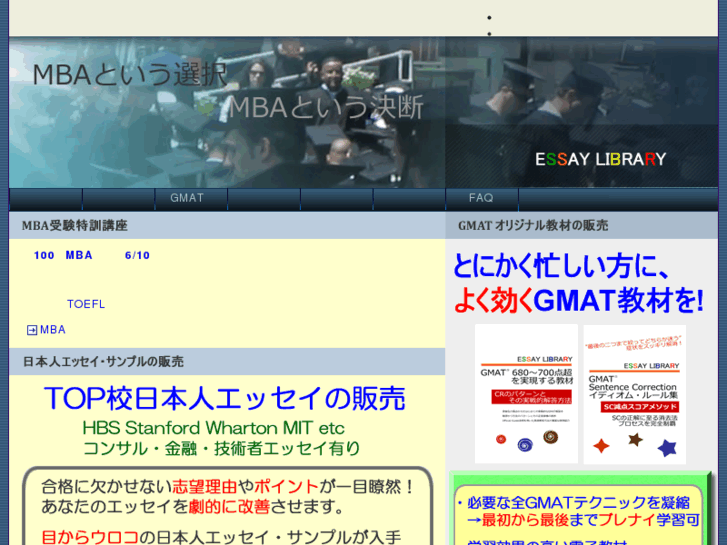
Task: Click 'MBAという決断' banner text
Action: pos(326,107)
